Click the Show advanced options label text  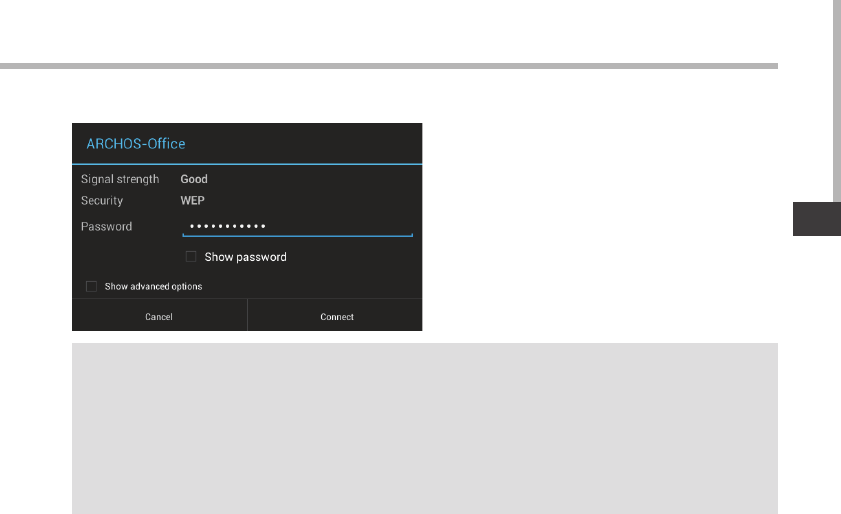tap(153, 287)
